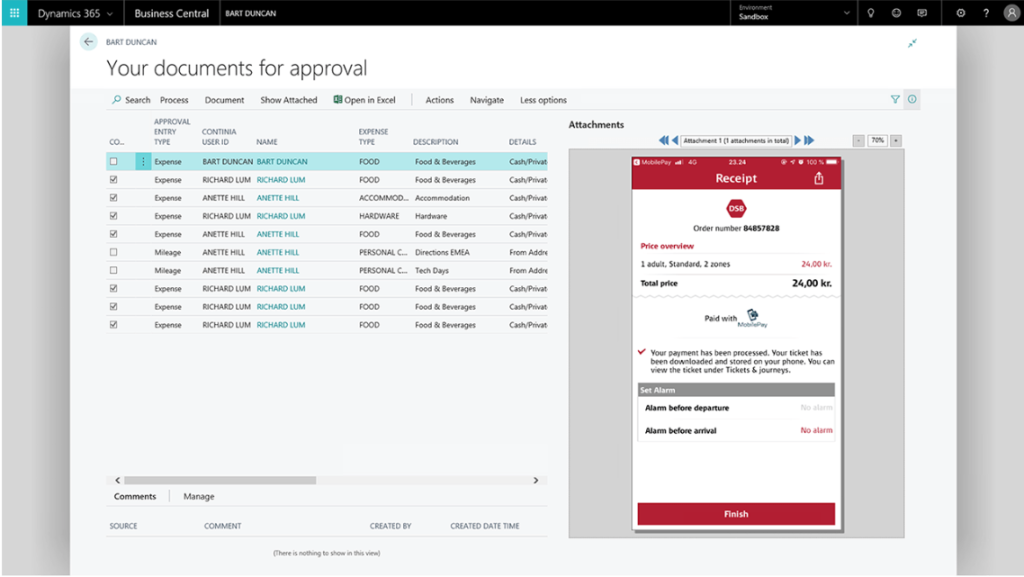Go to the last attachment arrow

pyautogui.click(x=809, y=141)
